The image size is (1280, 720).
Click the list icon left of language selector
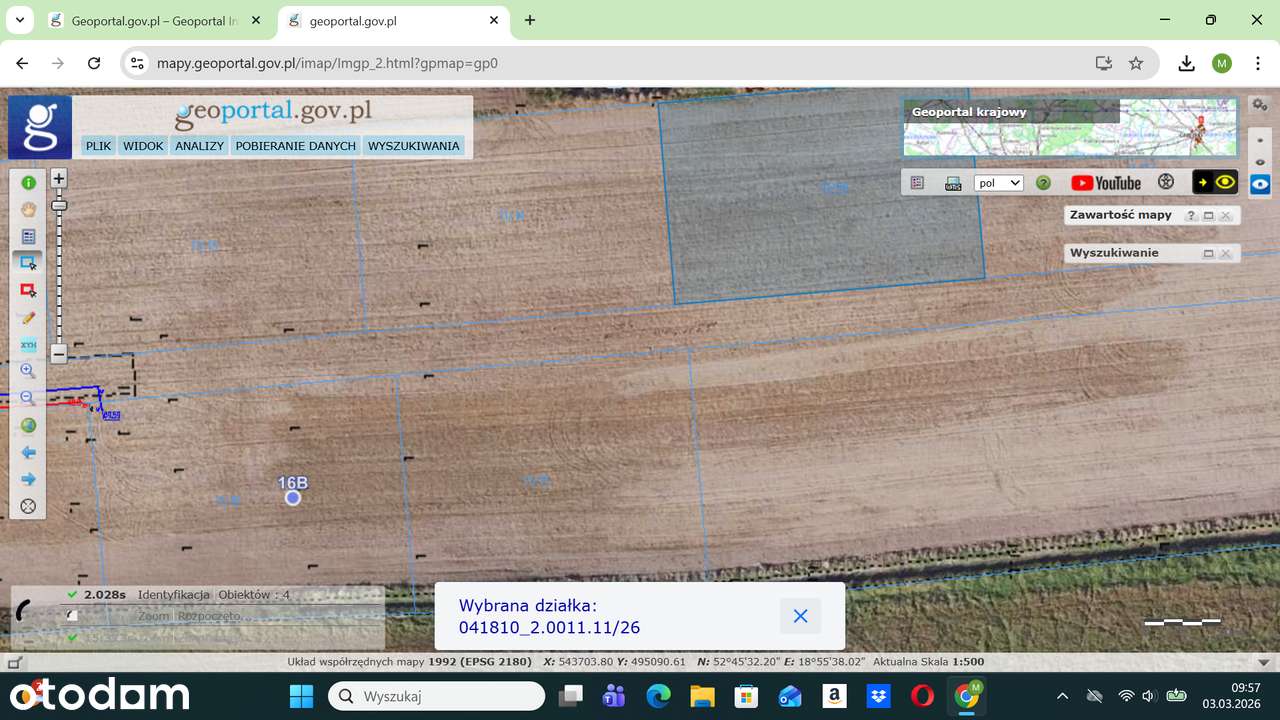[917, 183]
